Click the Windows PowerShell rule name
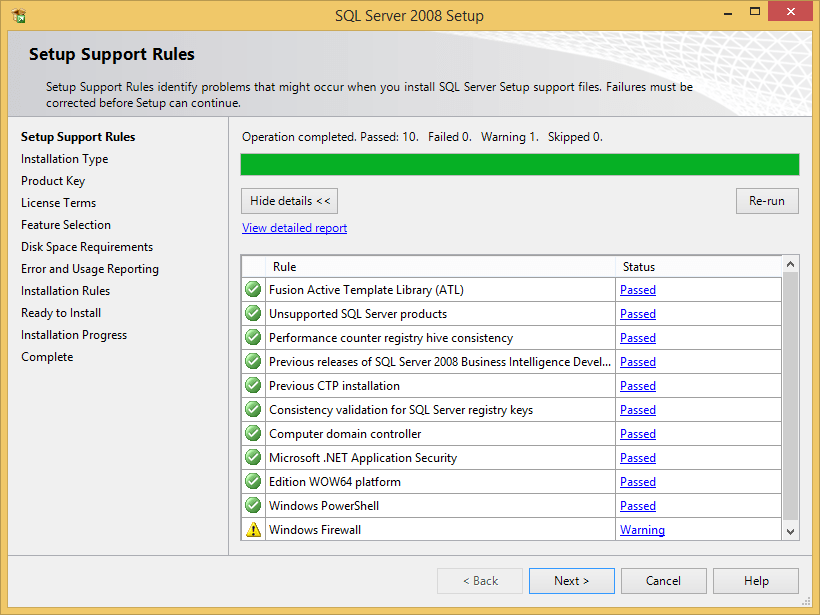 coord(324,506)
